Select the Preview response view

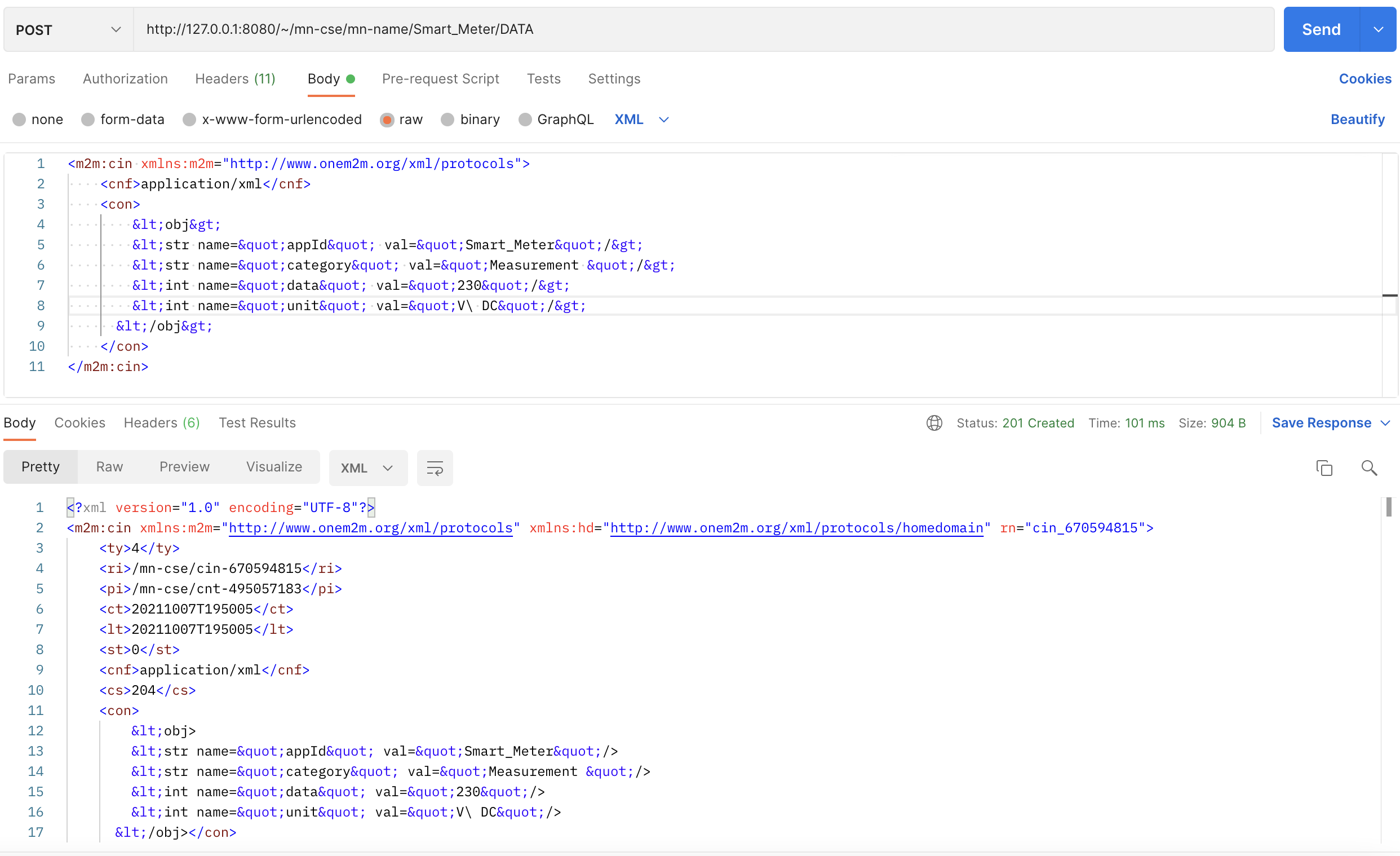click(185, 467)
